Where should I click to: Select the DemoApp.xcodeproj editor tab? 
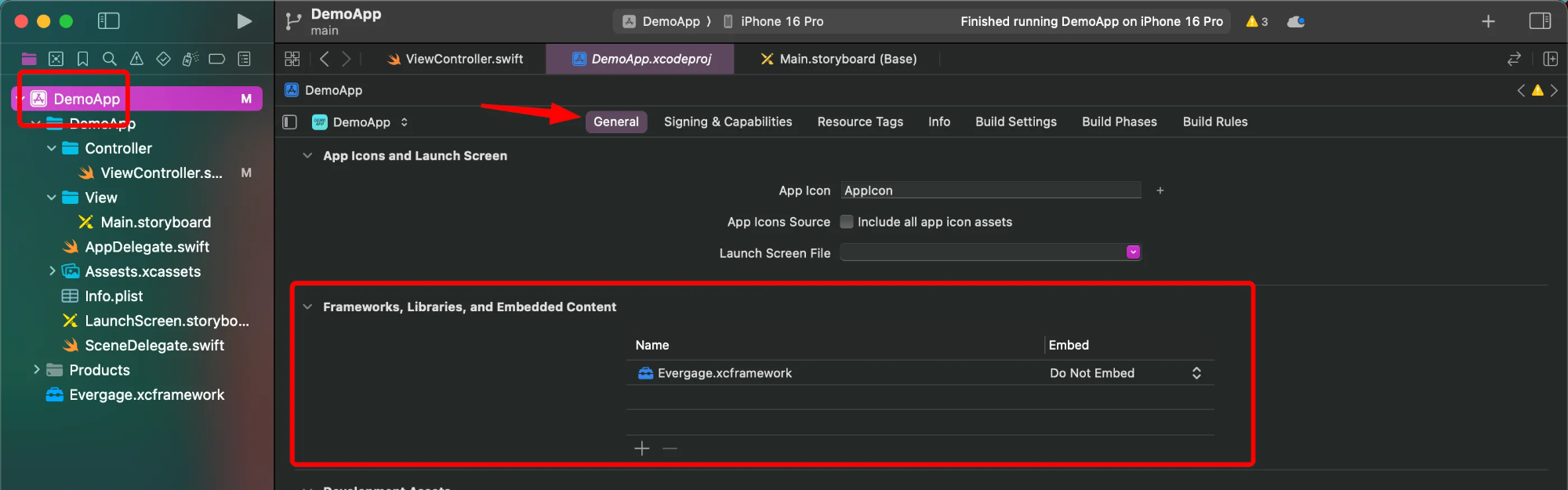coord(641,59)
